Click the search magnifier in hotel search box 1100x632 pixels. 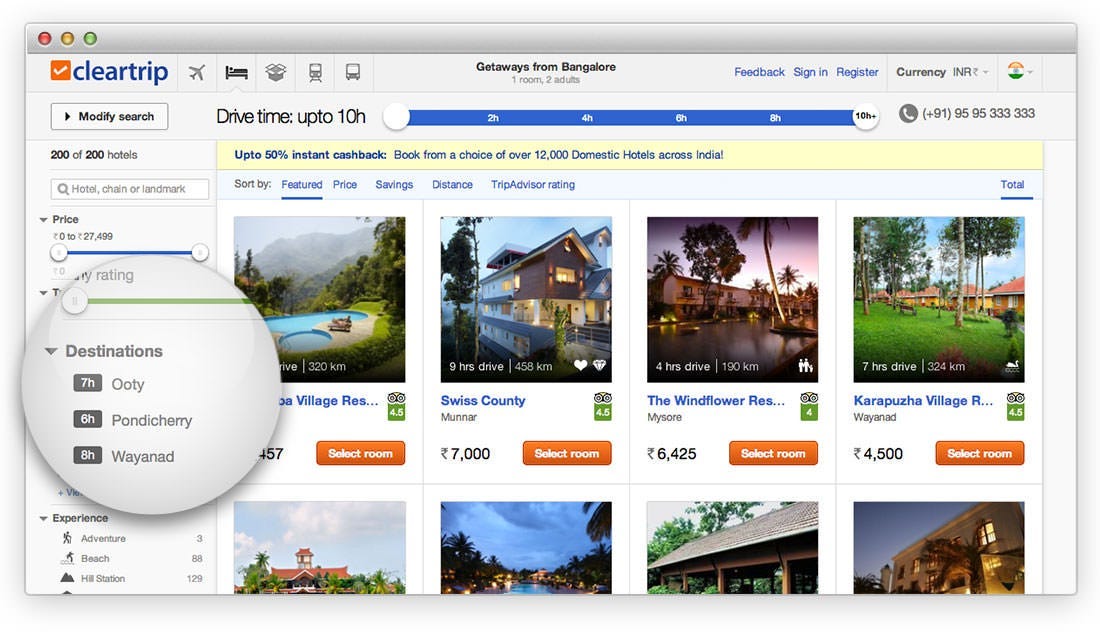coord(63,189)
